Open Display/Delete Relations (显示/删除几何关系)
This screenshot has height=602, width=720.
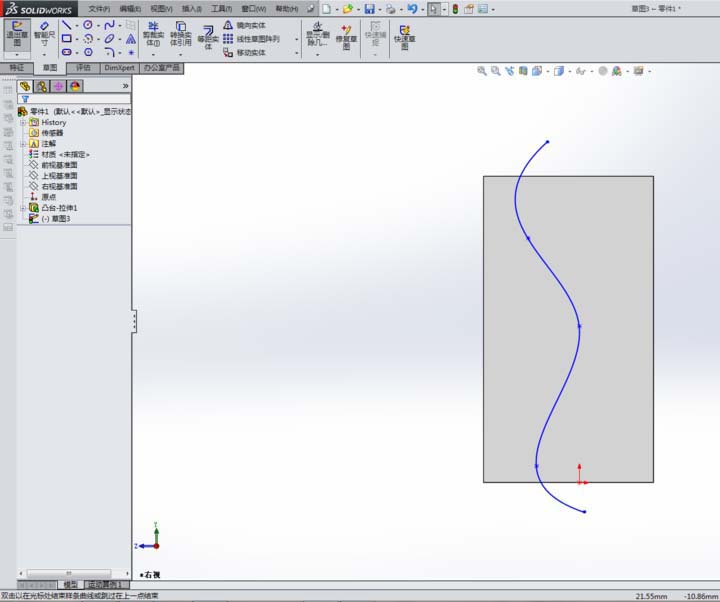318,34
